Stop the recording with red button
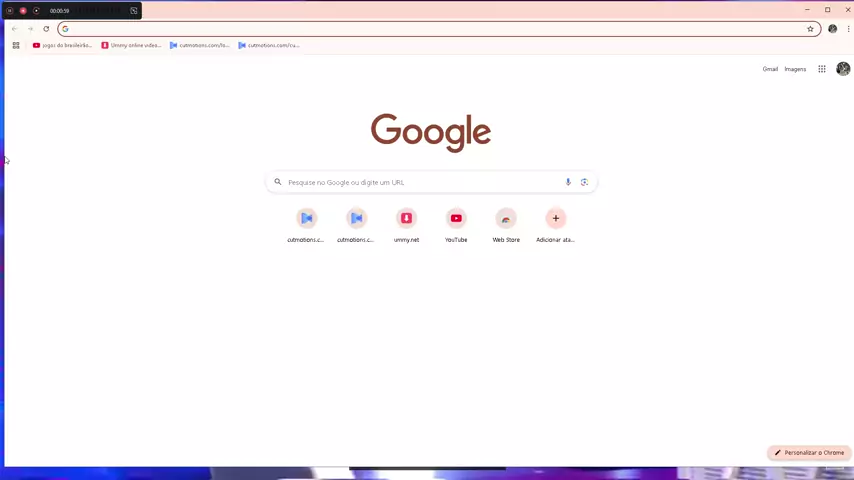854x480 pixels. pyautogui.click(x=23, y=11)
